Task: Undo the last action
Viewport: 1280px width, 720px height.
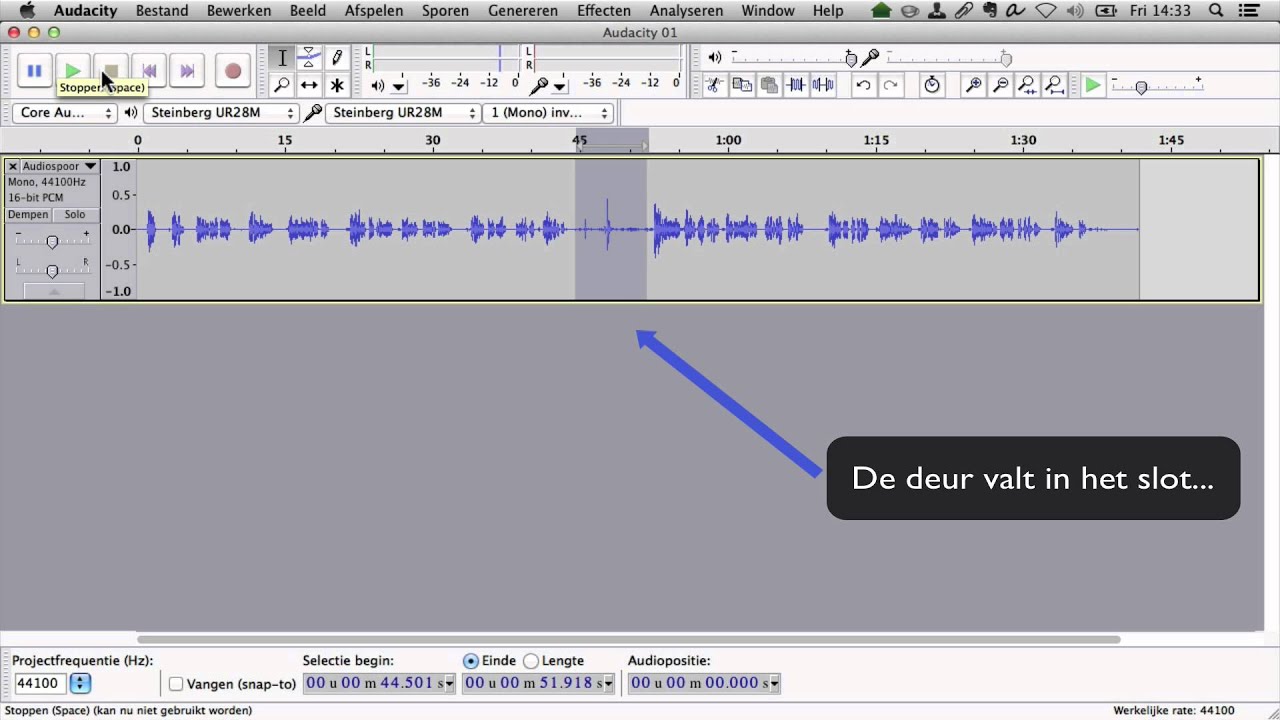Action: pyautogui.click(x=863, y=85)
